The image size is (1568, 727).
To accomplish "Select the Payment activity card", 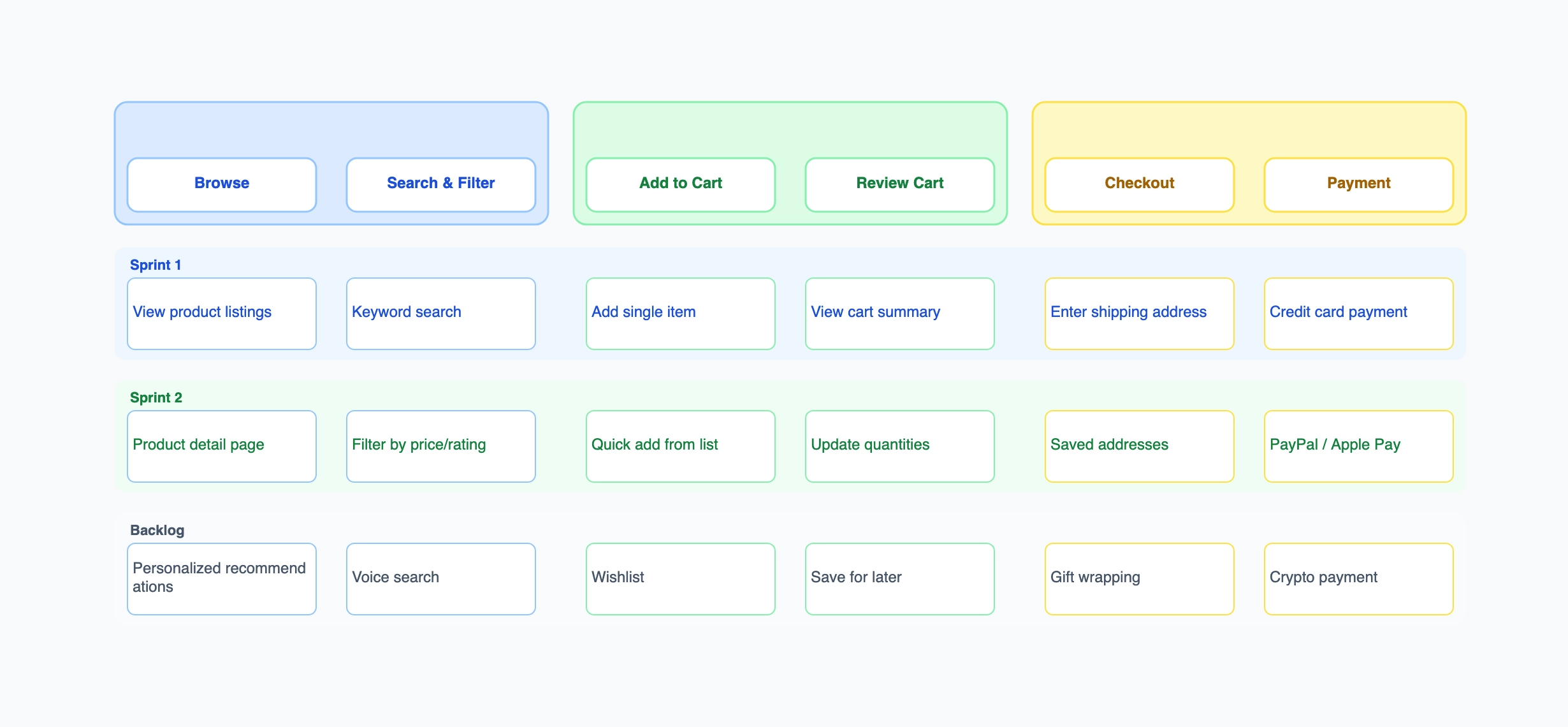I will [1358, 184].
